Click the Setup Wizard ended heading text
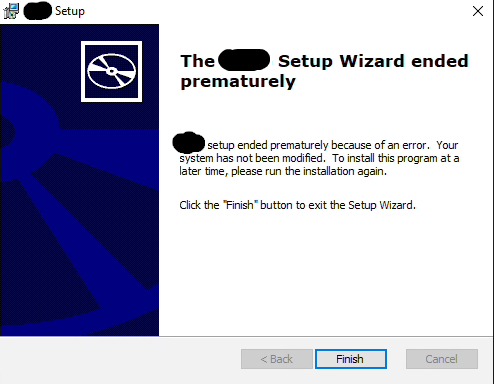 [x=373, y=61]
